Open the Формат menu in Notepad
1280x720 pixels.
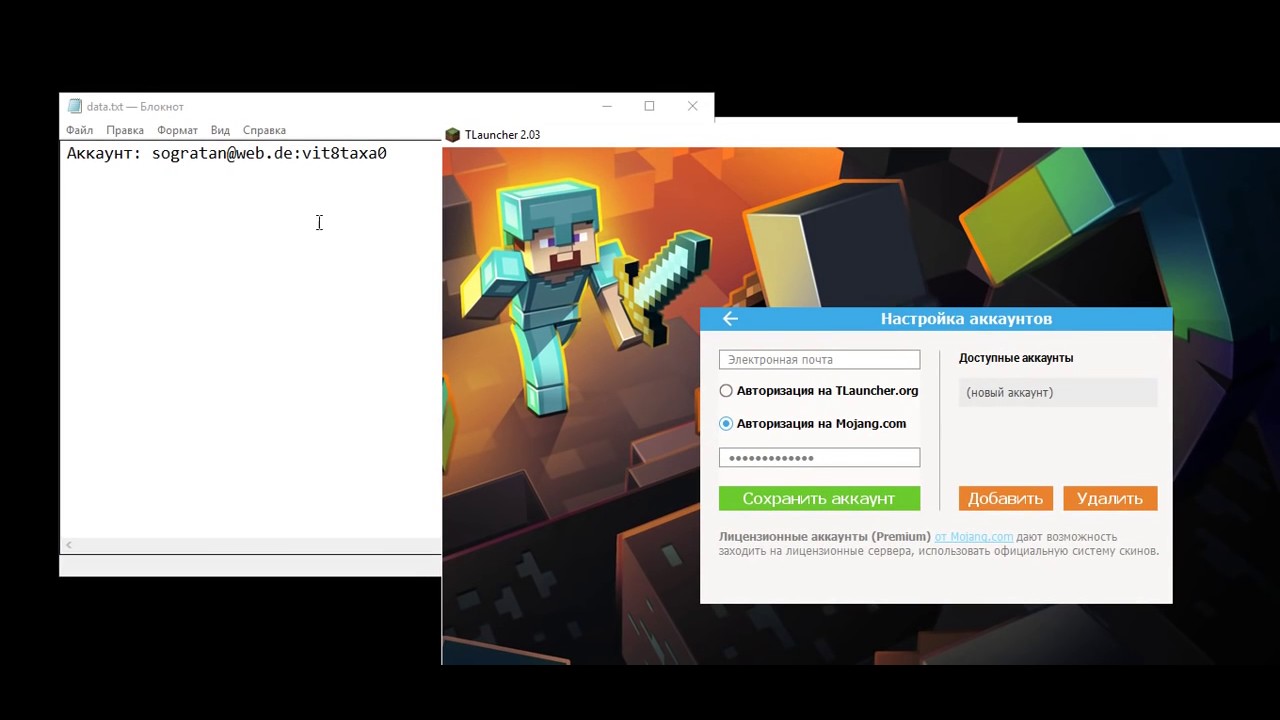pos(177,130)
